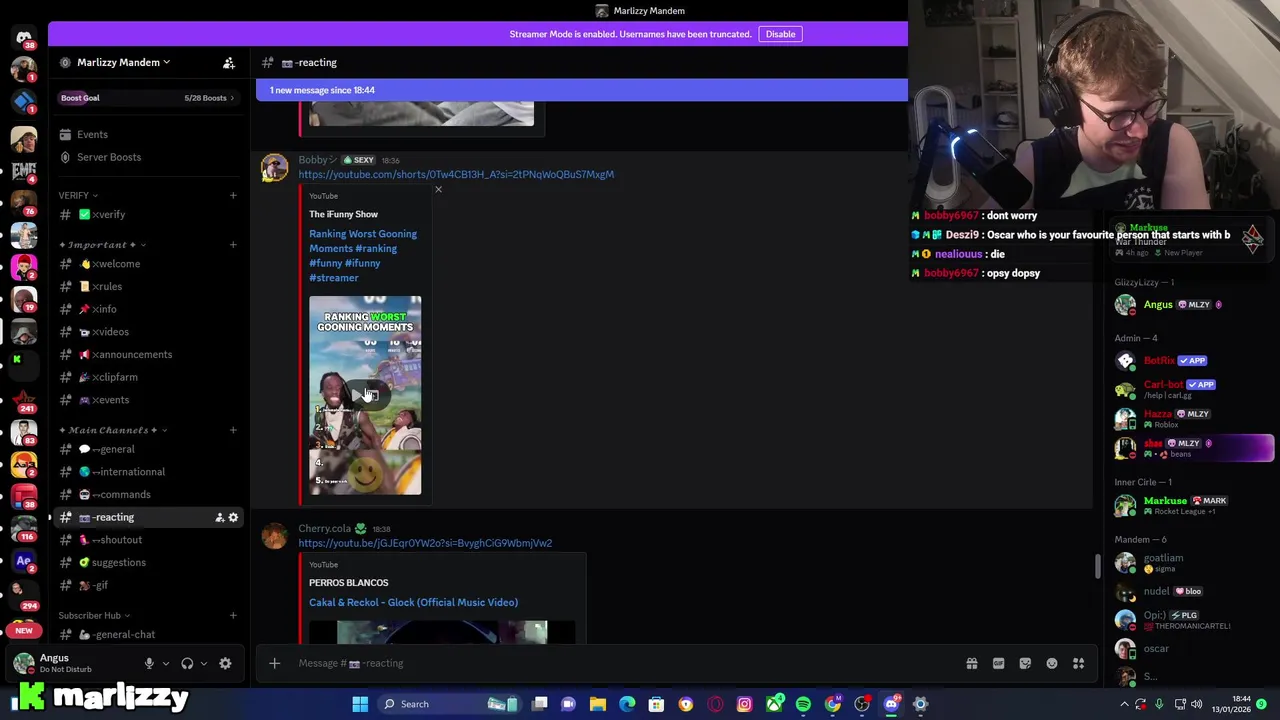Switch to the general channel

click(148, 450)
